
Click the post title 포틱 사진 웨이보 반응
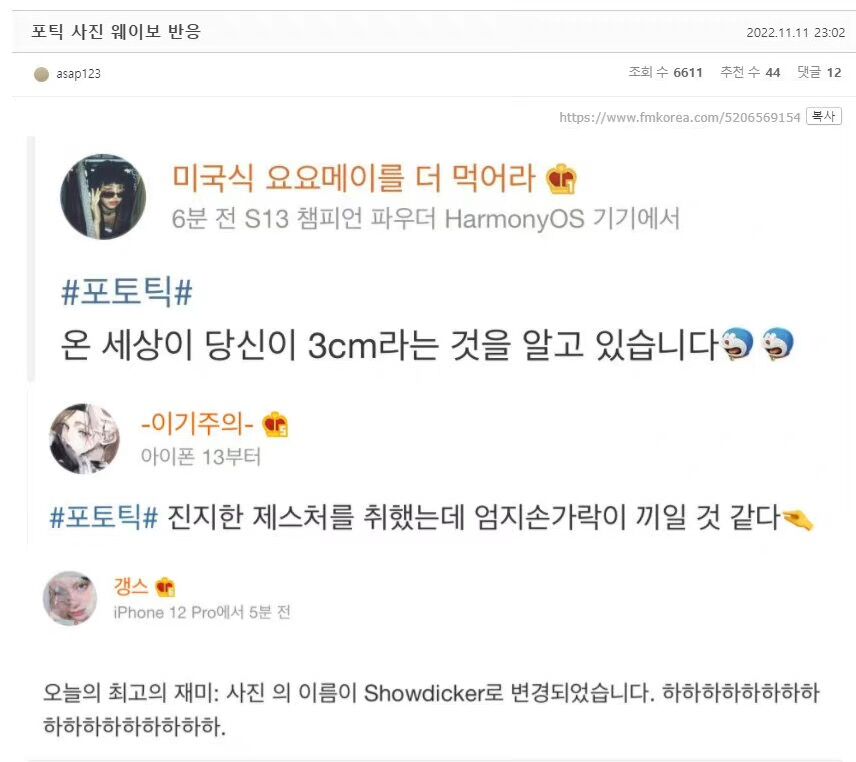pyautogui.click(x=116, y=31)
